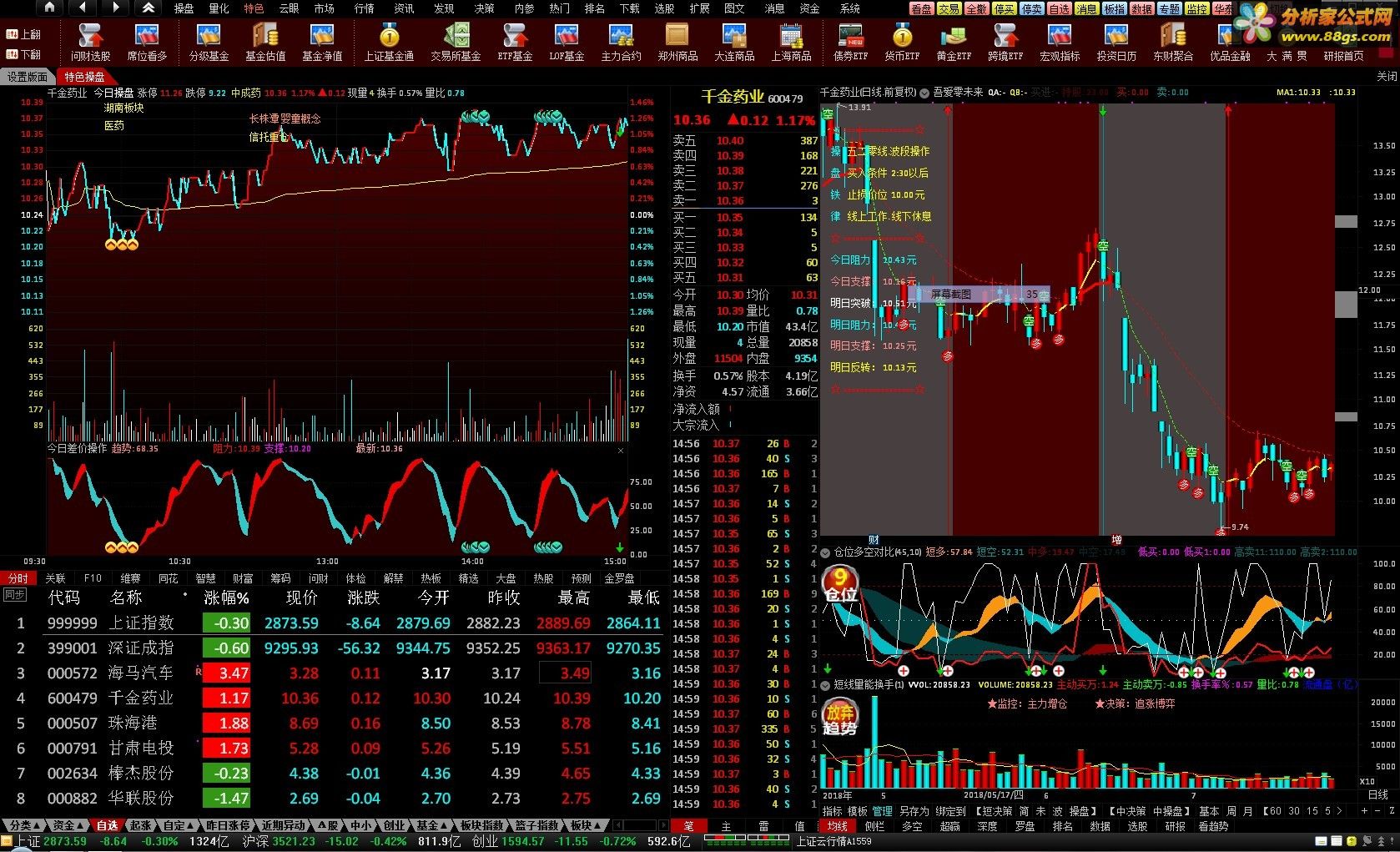Open the 大连商品 toolbar icon
The height and width of the screenshot is (852, 1400).
(734, 42)
